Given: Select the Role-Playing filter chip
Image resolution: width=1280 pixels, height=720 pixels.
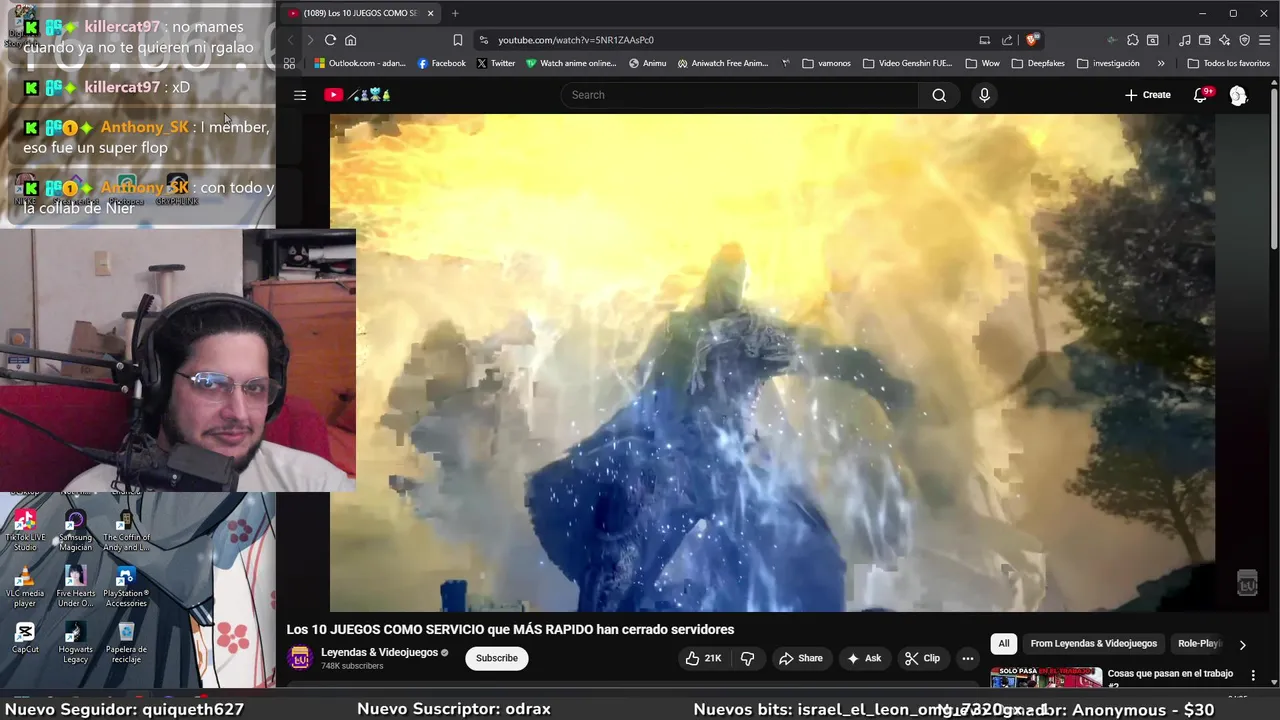Looking at the screenshot, I should (1198, 644).
